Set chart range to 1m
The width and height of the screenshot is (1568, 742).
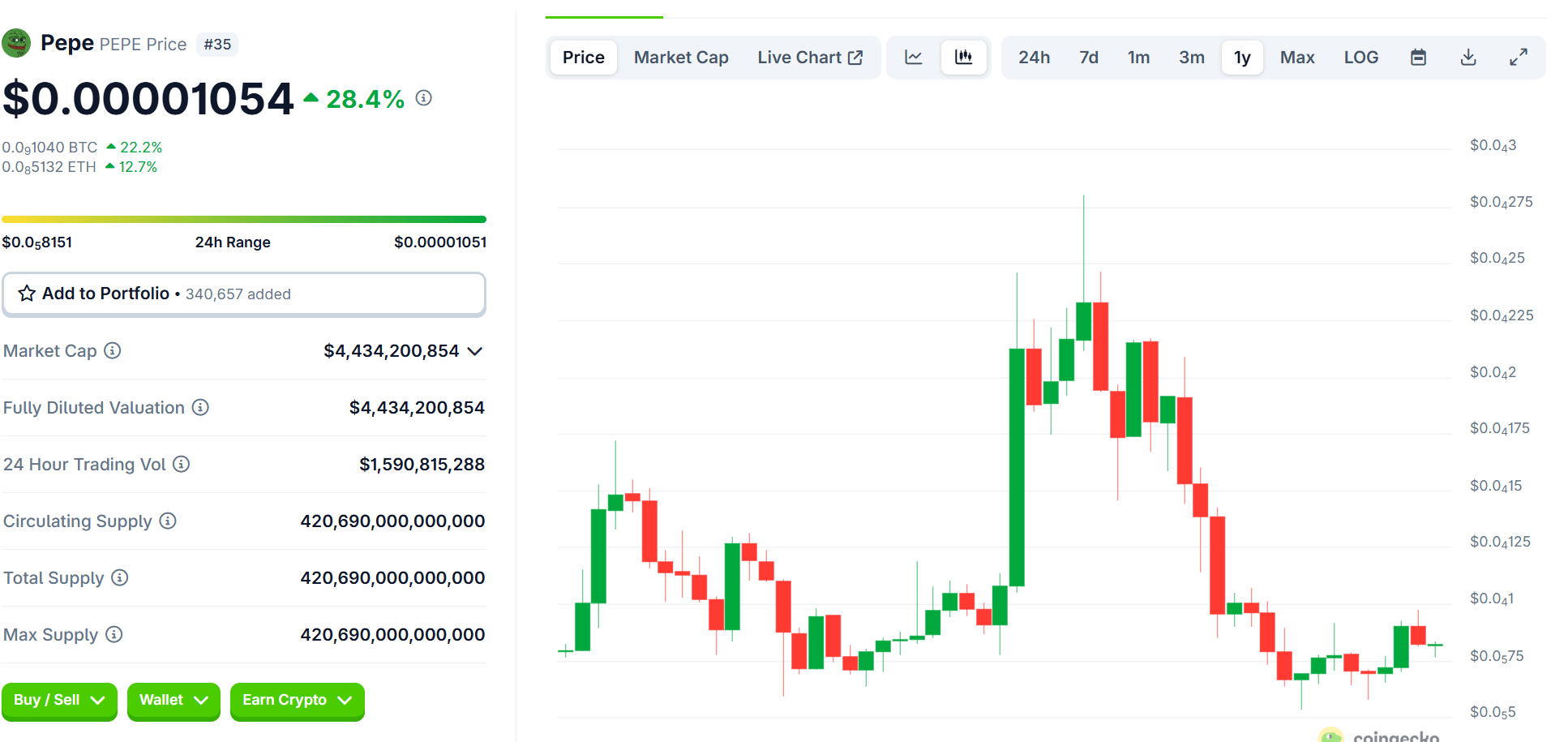click(1139, 58)
